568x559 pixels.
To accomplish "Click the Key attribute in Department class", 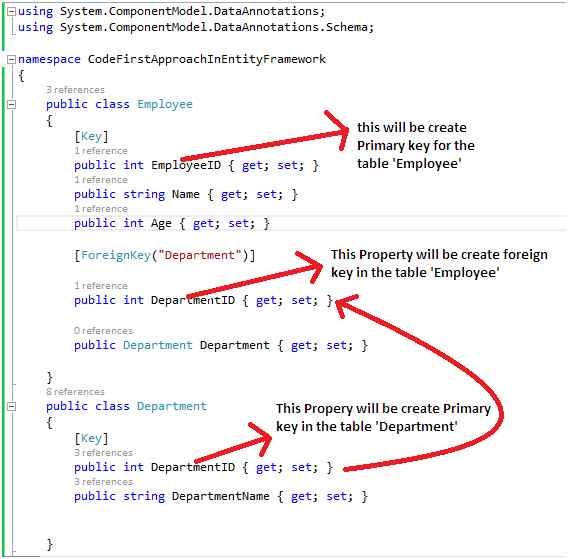I will pyautogui.click(x=91, y=438).
